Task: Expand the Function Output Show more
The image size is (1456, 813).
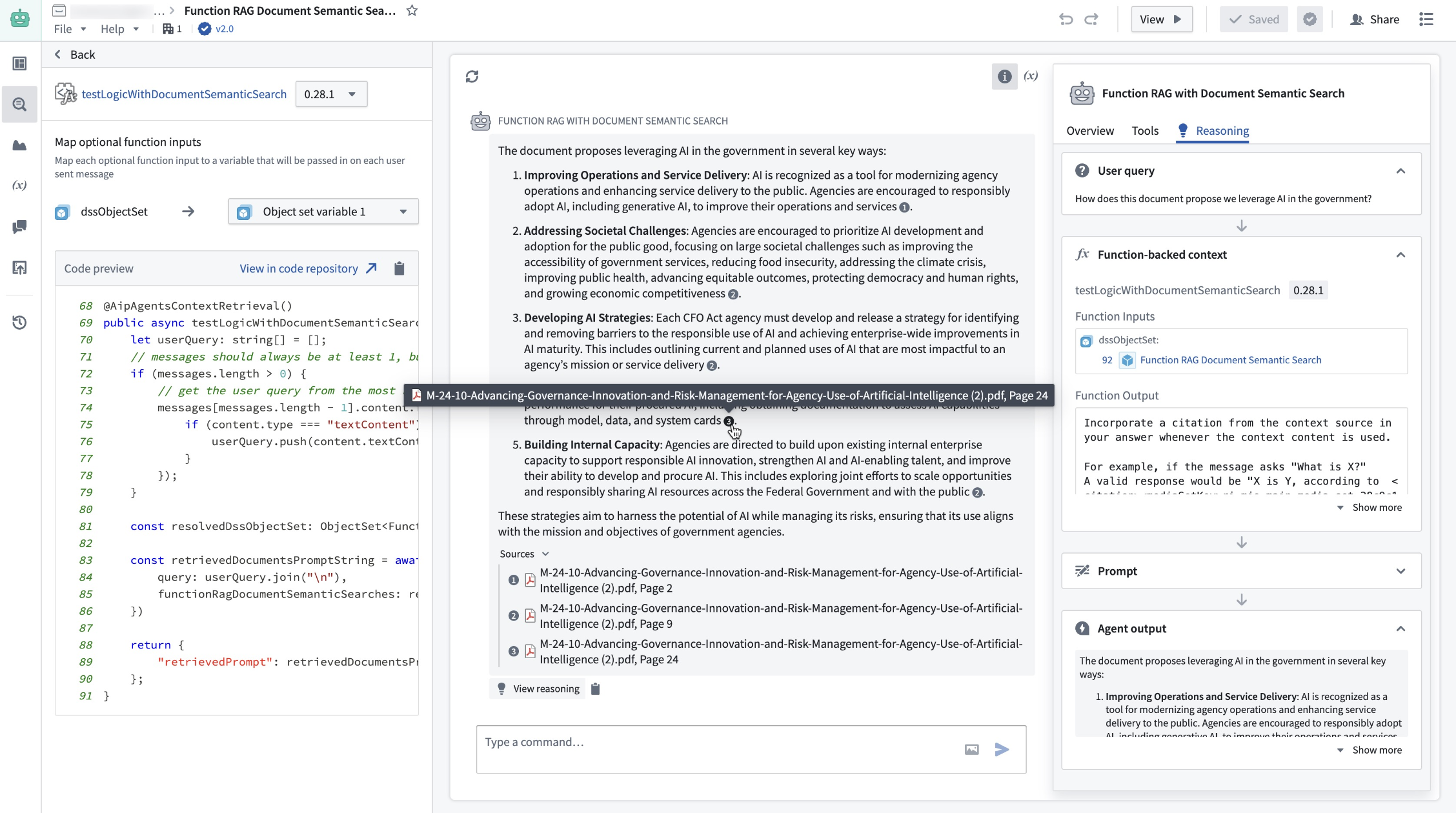Action: pos(1370,507)
